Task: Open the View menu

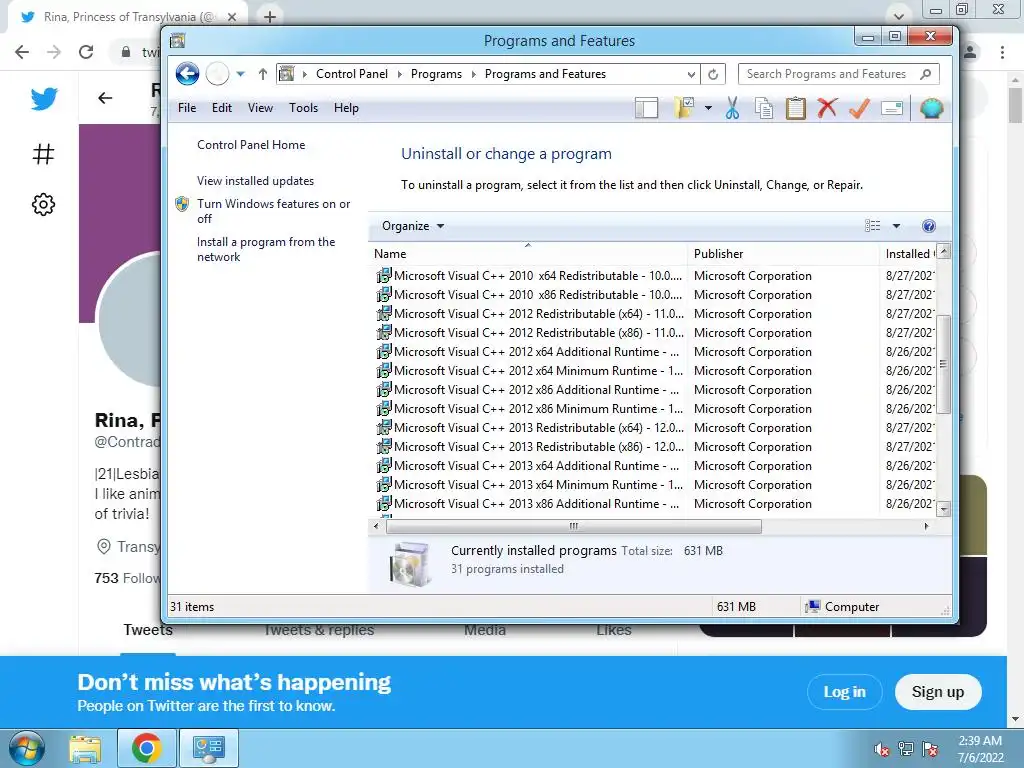Action: coord(260,108)
